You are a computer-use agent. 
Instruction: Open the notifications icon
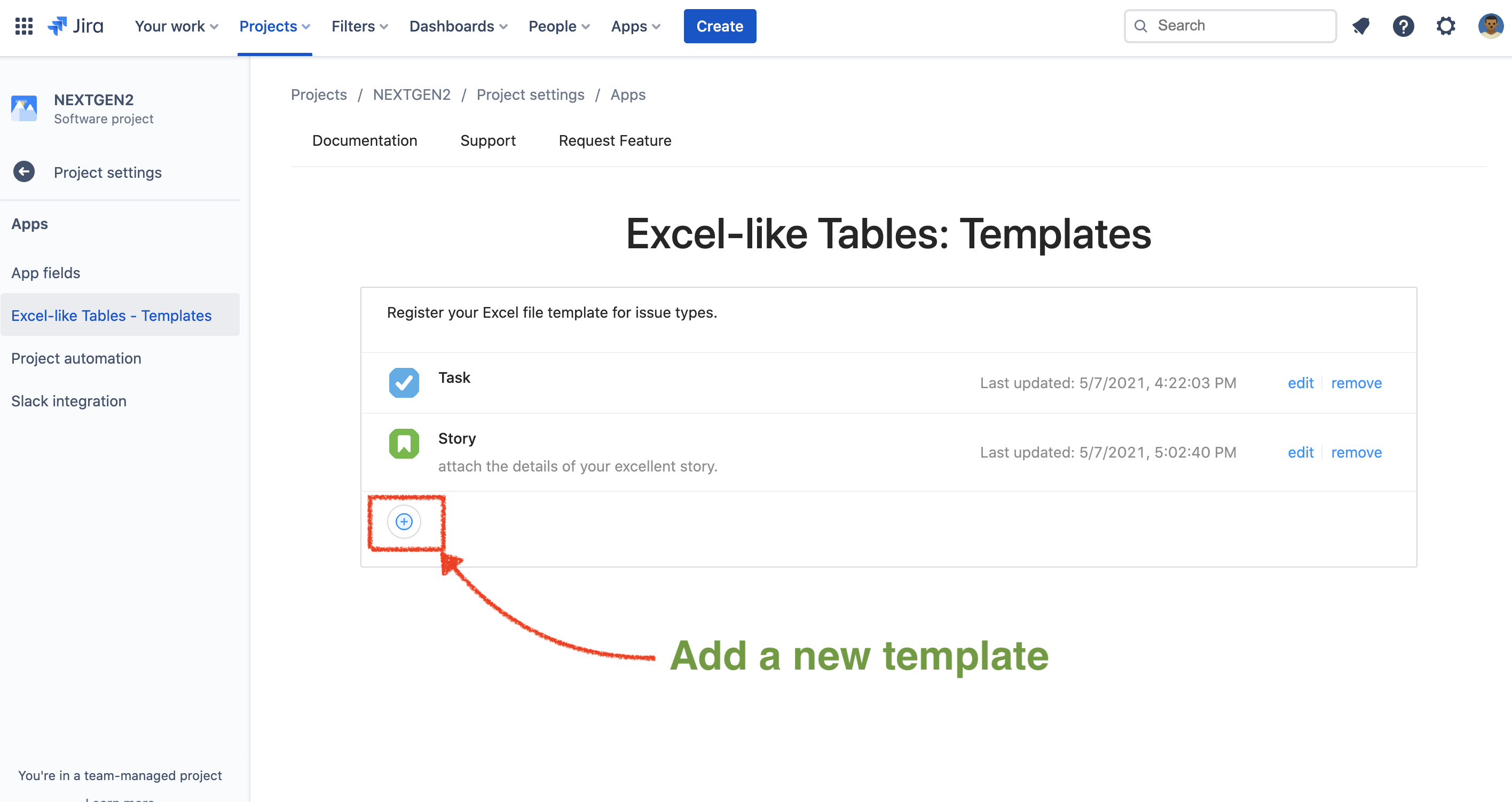click(1360, 26)
